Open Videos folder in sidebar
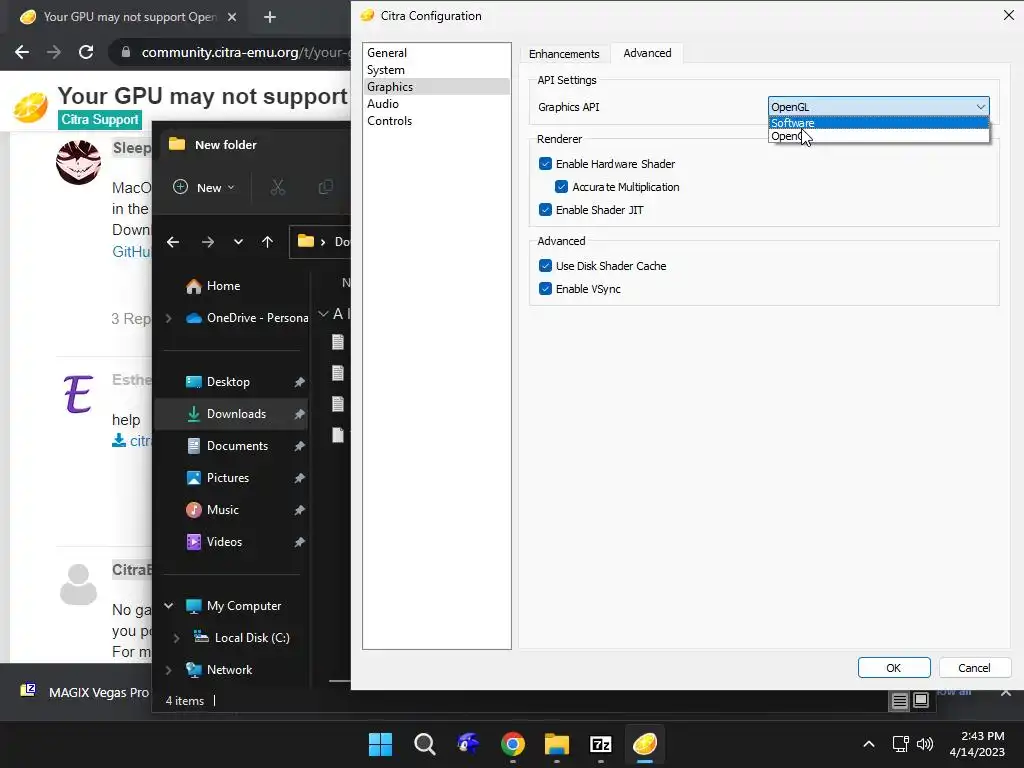 [224, 542]
